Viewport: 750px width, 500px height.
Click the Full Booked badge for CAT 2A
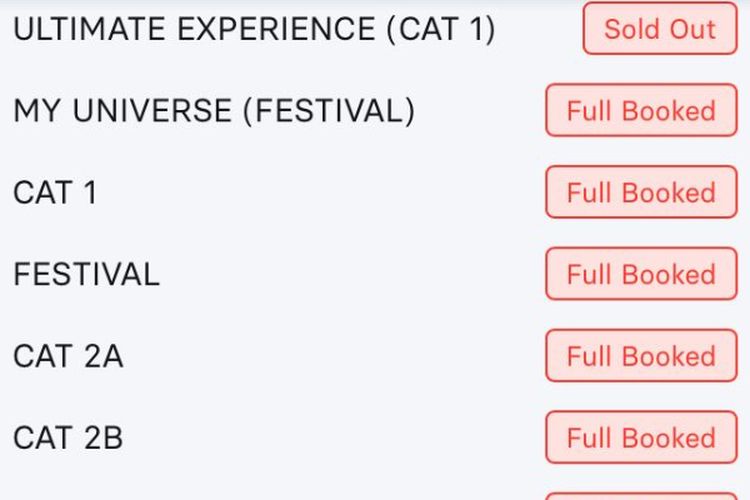(641, 356)
